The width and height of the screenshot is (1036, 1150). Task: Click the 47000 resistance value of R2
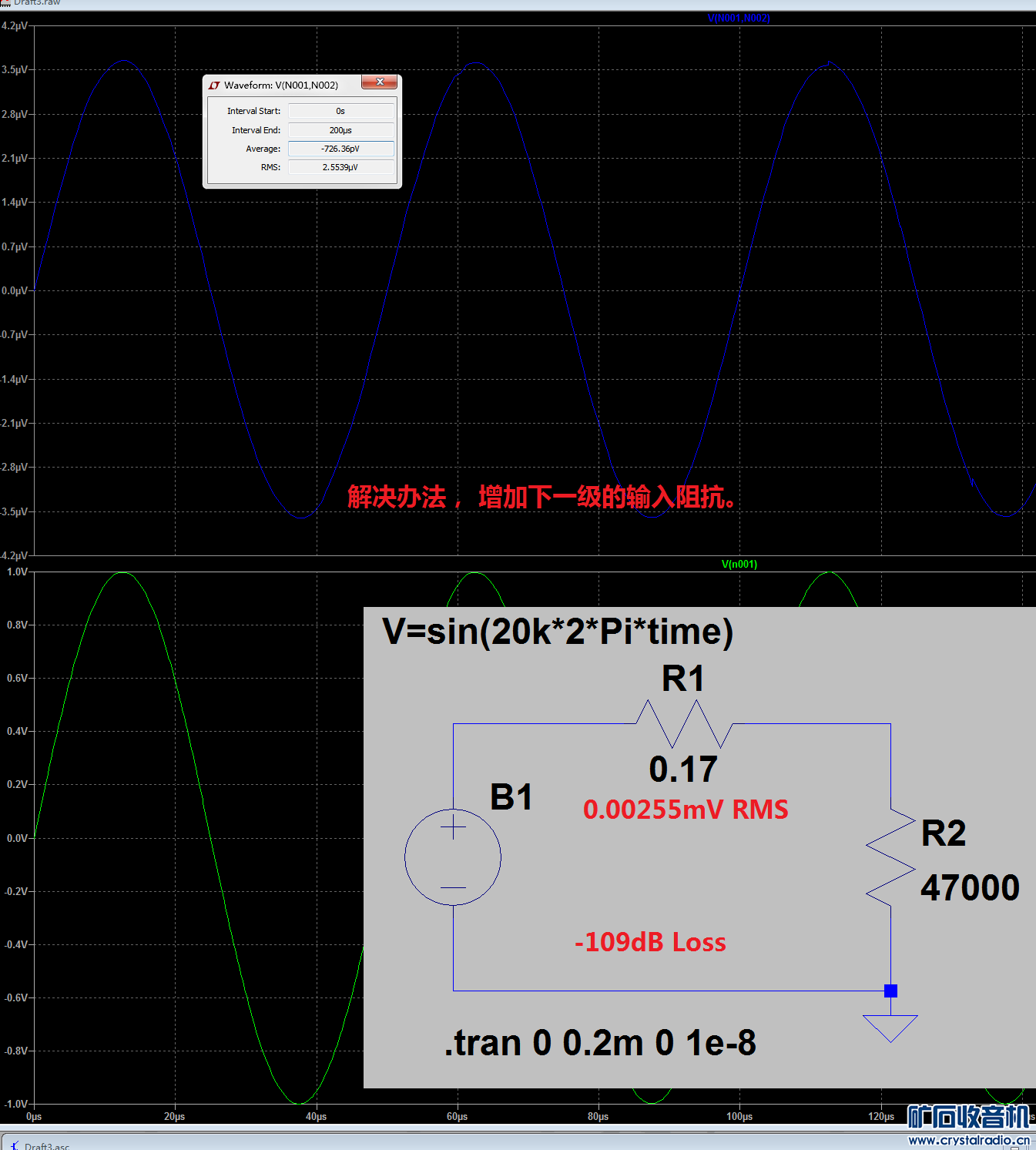[970, 887]
